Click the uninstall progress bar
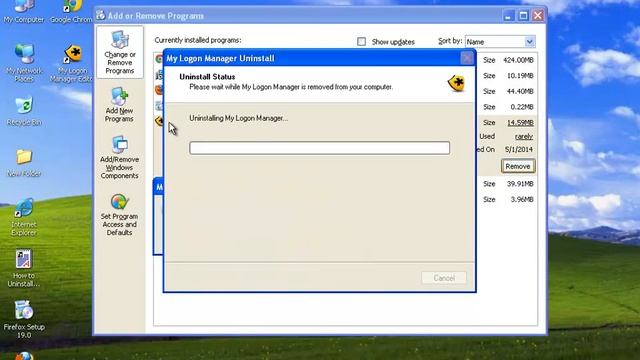This screenshot has height=360, width=640. (x=320, y=148)
